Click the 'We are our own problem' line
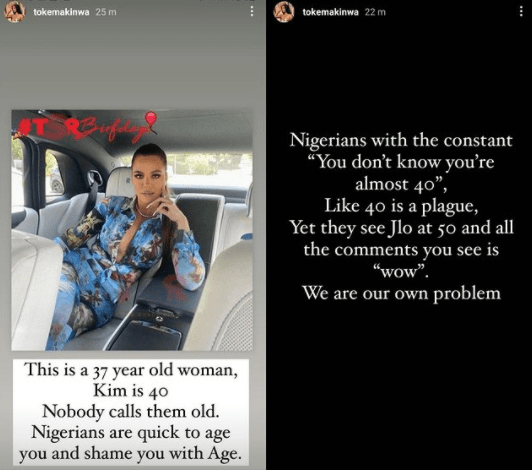Image resolution: width=532 pixels, height=470 pixels. 401,293
